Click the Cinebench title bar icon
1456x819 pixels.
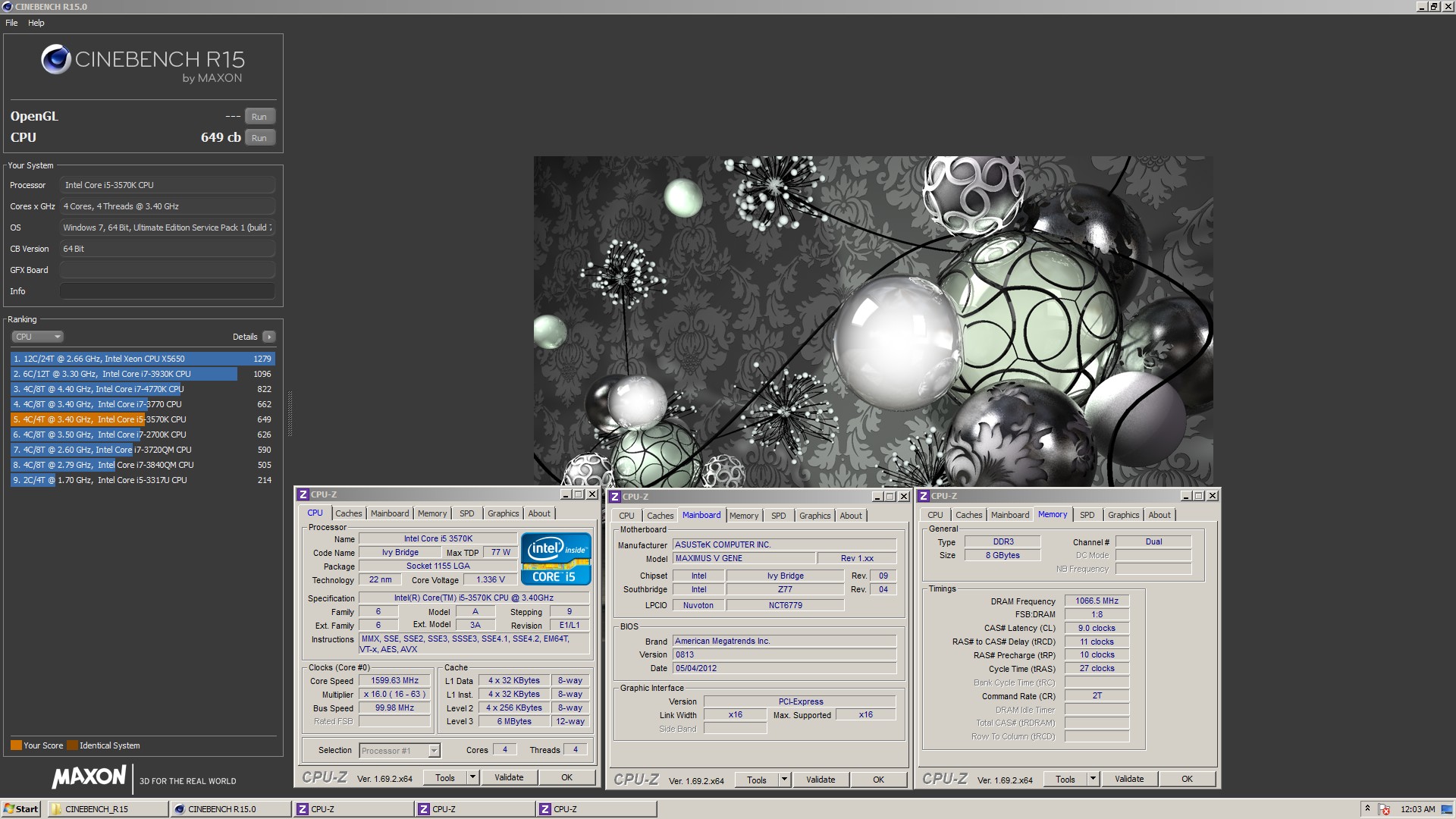[x=7, y=7]
